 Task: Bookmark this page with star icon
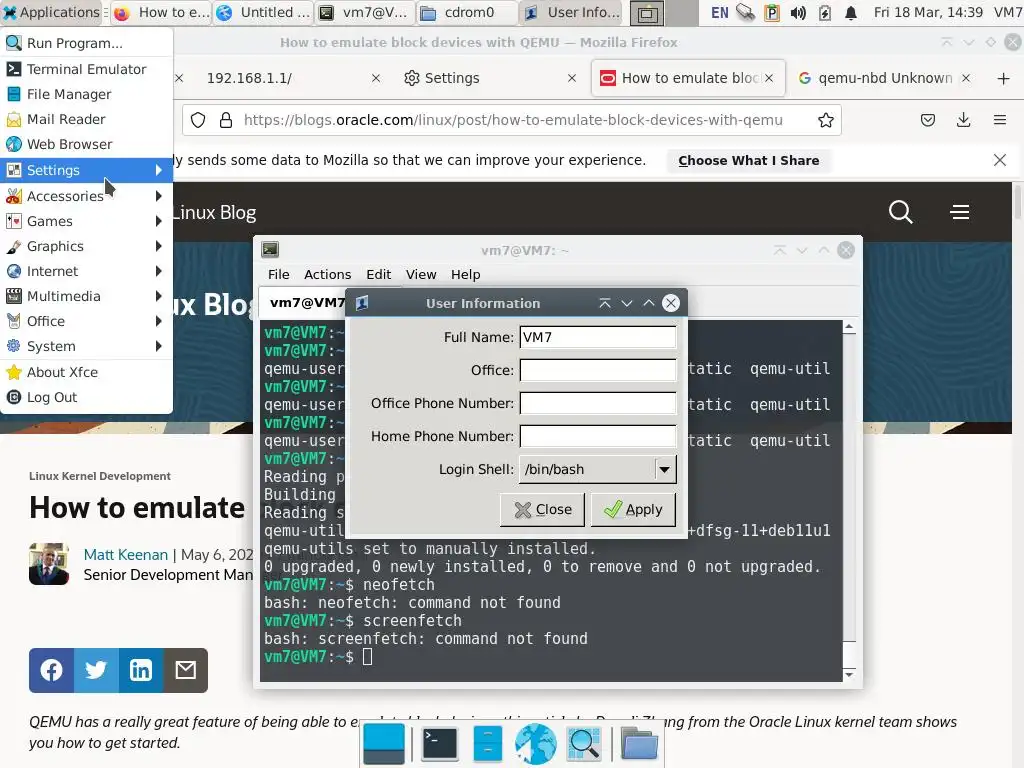pos(825,120)
